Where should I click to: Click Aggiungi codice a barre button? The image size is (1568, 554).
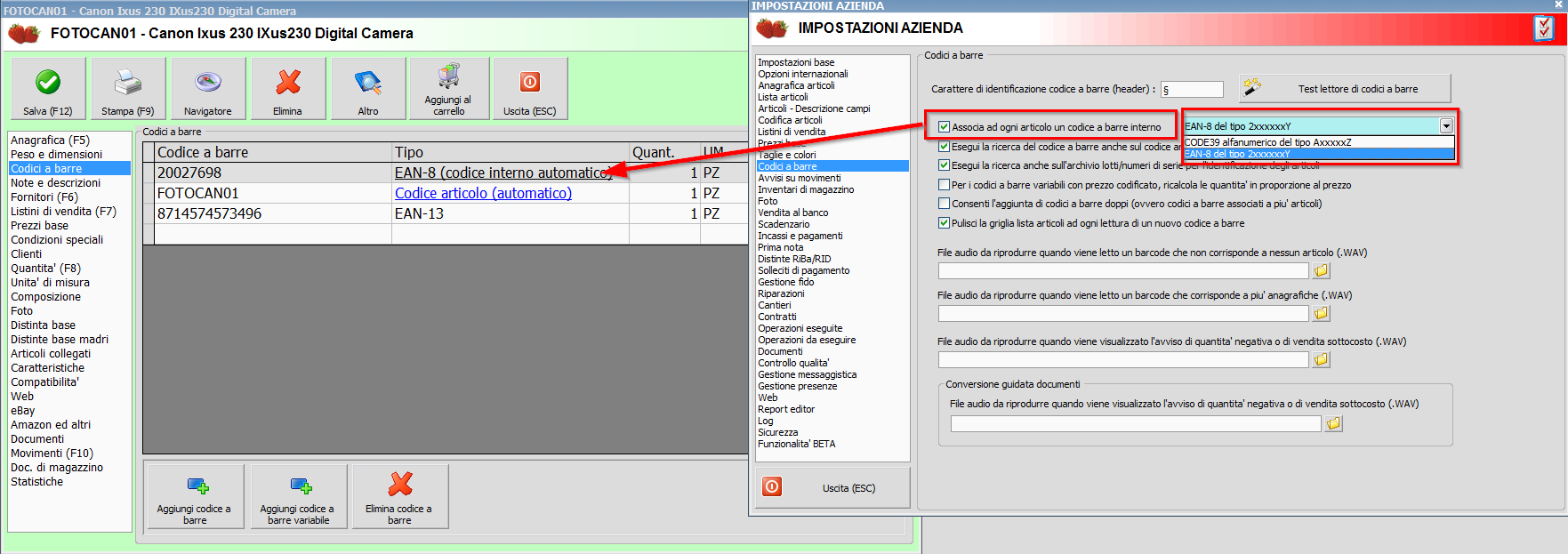195,496
